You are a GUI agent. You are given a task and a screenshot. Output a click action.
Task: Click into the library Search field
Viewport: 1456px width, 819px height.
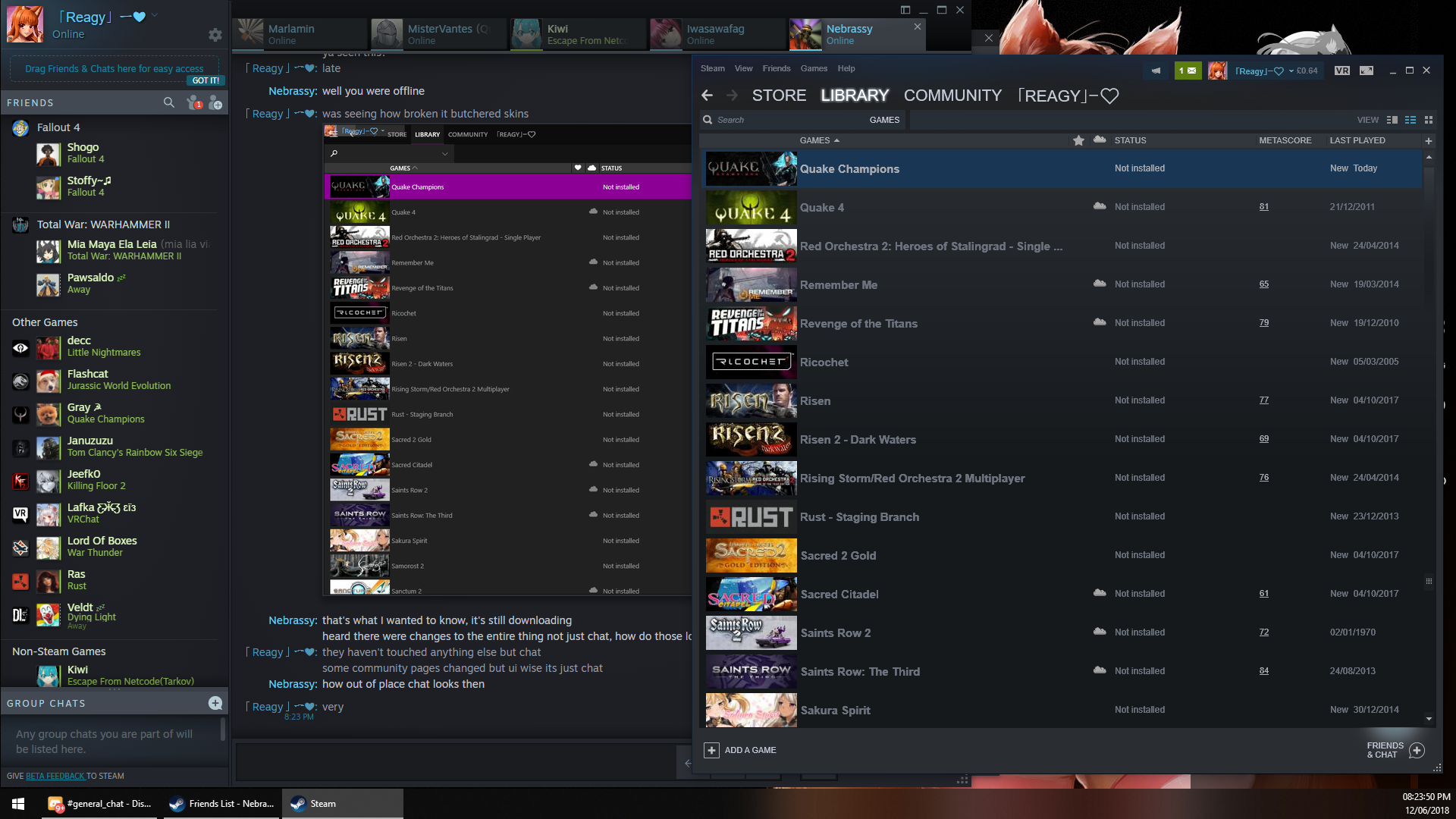tap(789, 120)
